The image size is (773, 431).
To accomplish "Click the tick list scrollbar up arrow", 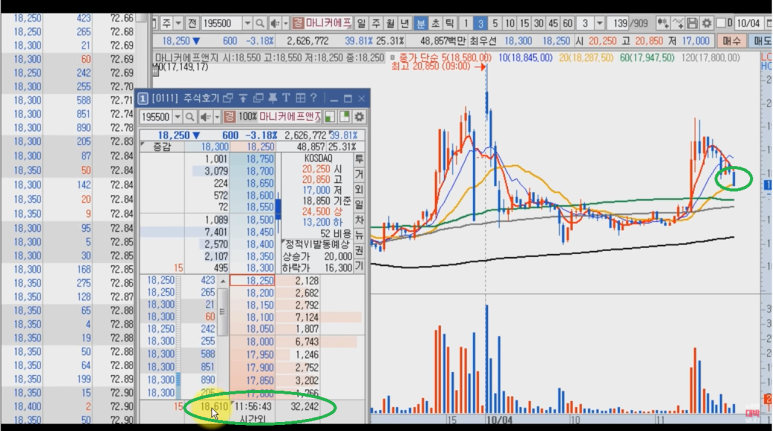I will point(223,281).
